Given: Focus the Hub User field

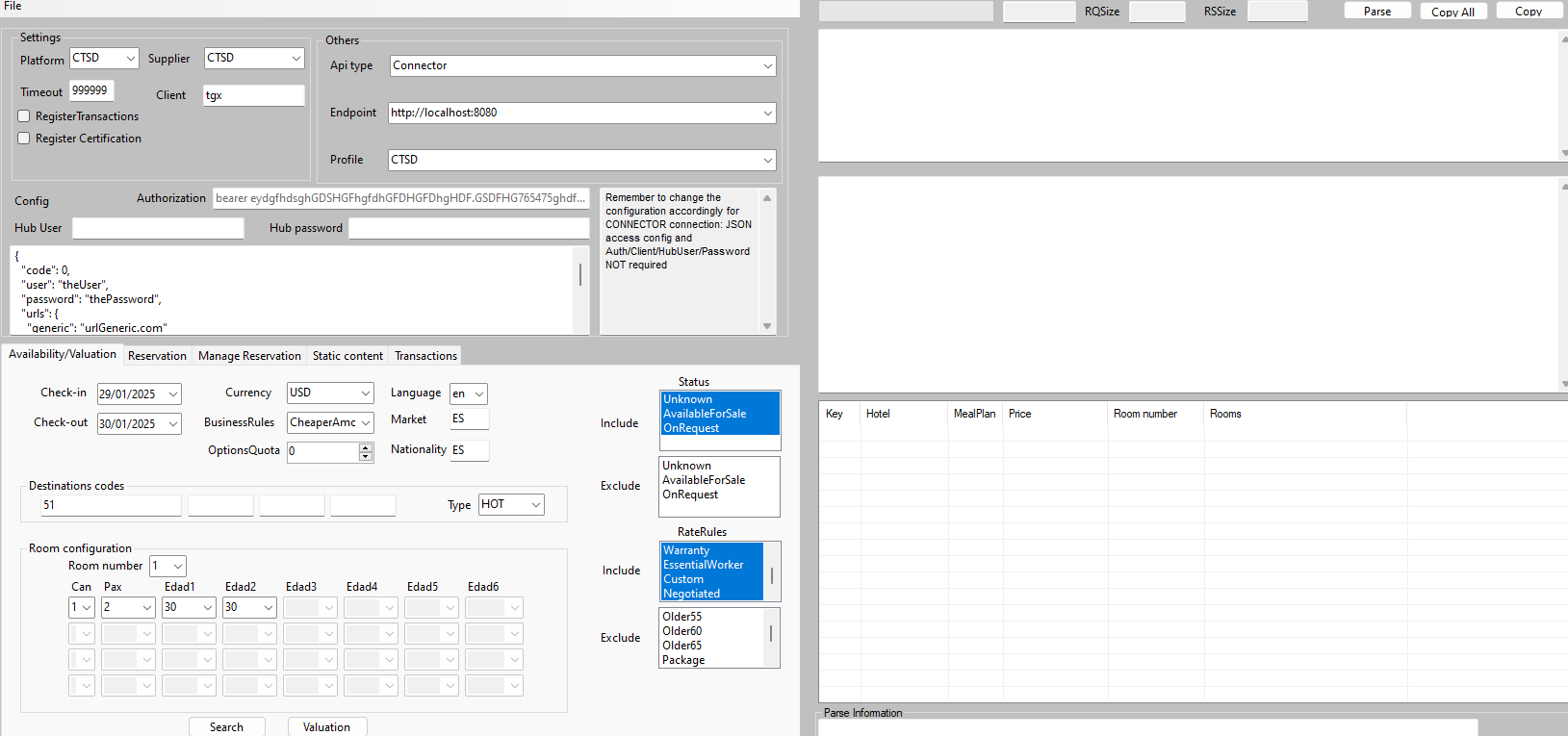Looking at the screenshot, I should pyautogui.click(x=158, y=228).
